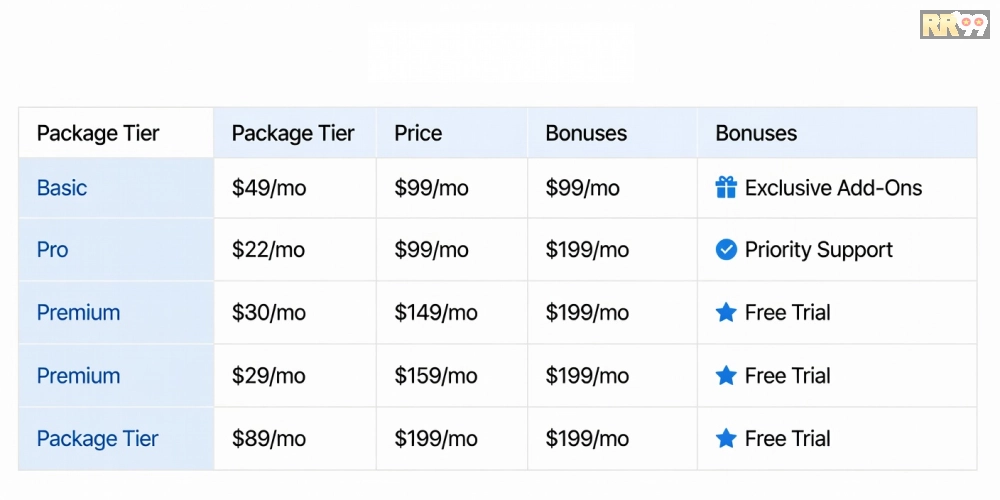Click Free Trial text in the $89/mo row

click(787, 438)
